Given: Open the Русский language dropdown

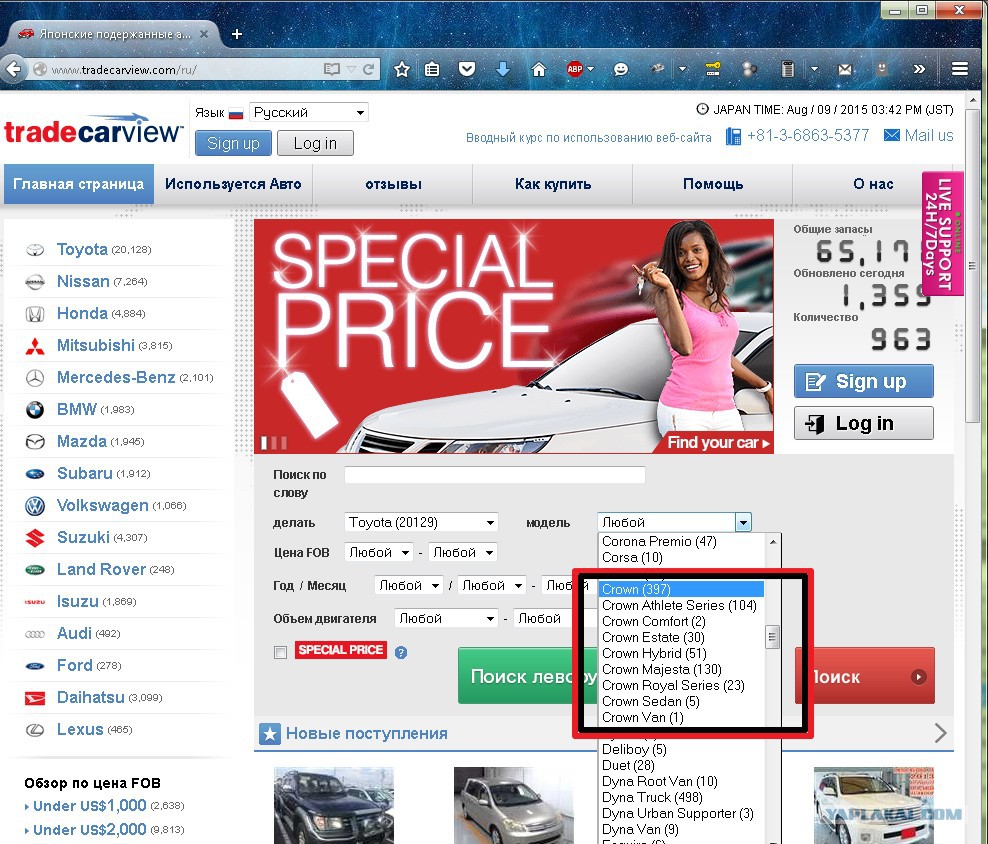Looking at the screenshot, I should pos(309,113).
